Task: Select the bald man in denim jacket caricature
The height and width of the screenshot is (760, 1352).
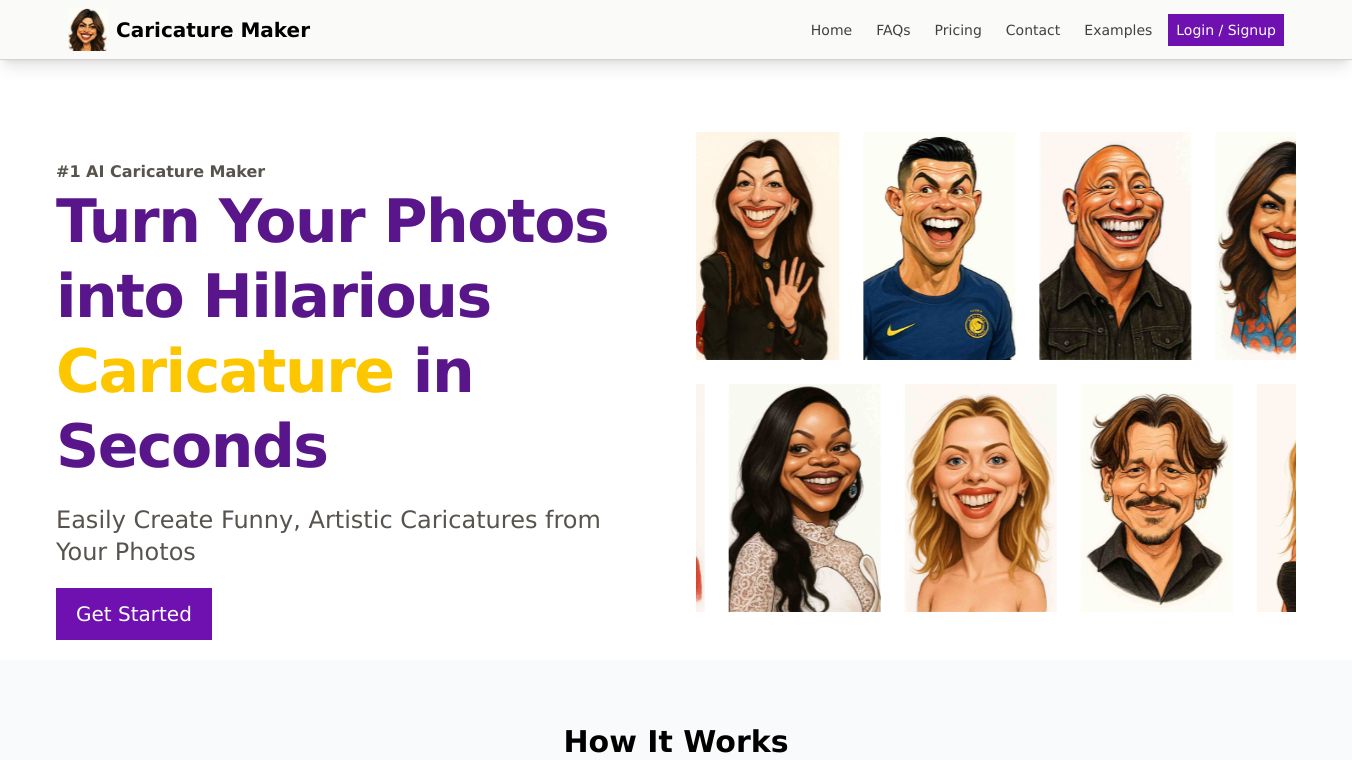Action: point(1115,246)
